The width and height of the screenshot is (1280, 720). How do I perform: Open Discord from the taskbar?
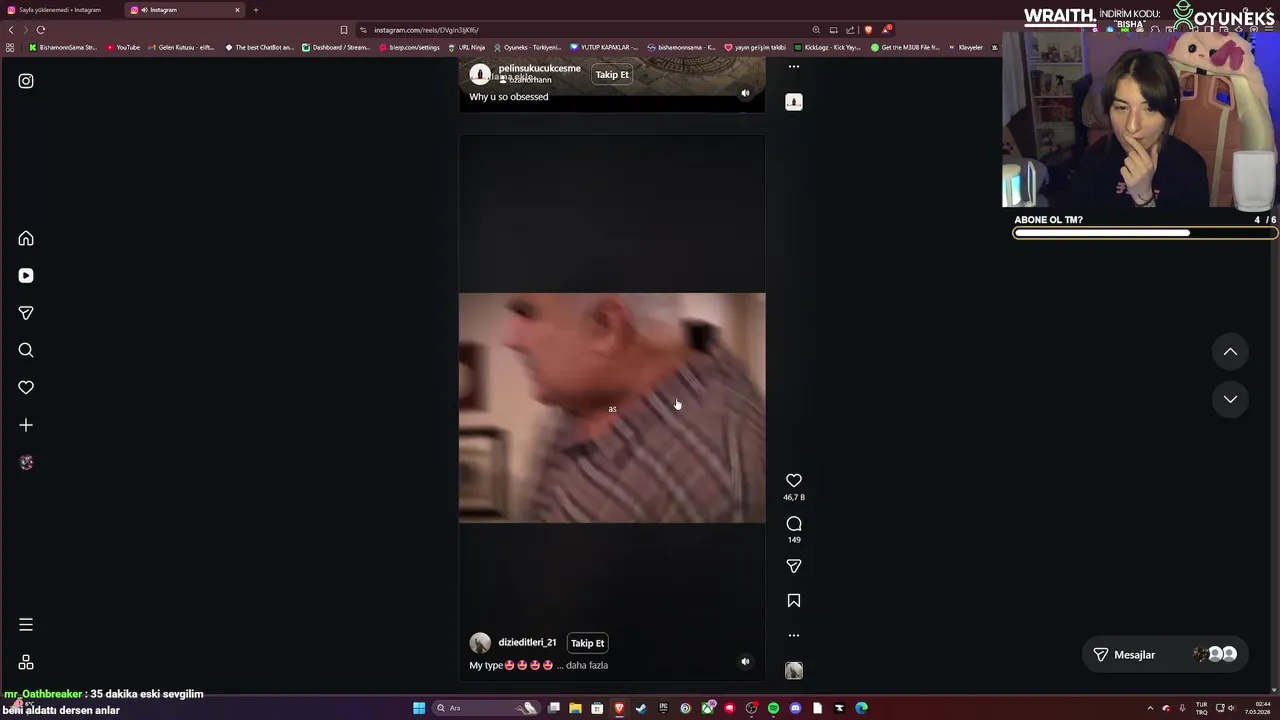[x=795, y=708]
